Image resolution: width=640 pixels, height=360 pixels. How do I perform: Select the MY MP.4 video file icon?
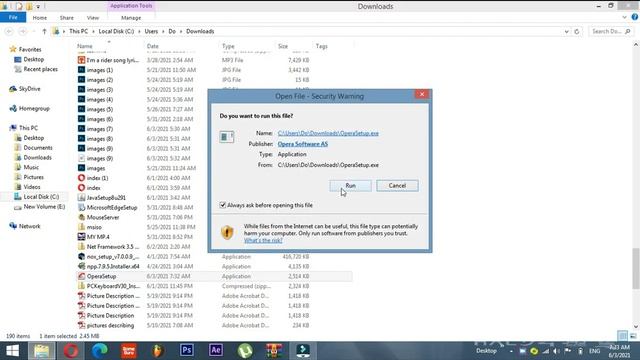(81, 236)
